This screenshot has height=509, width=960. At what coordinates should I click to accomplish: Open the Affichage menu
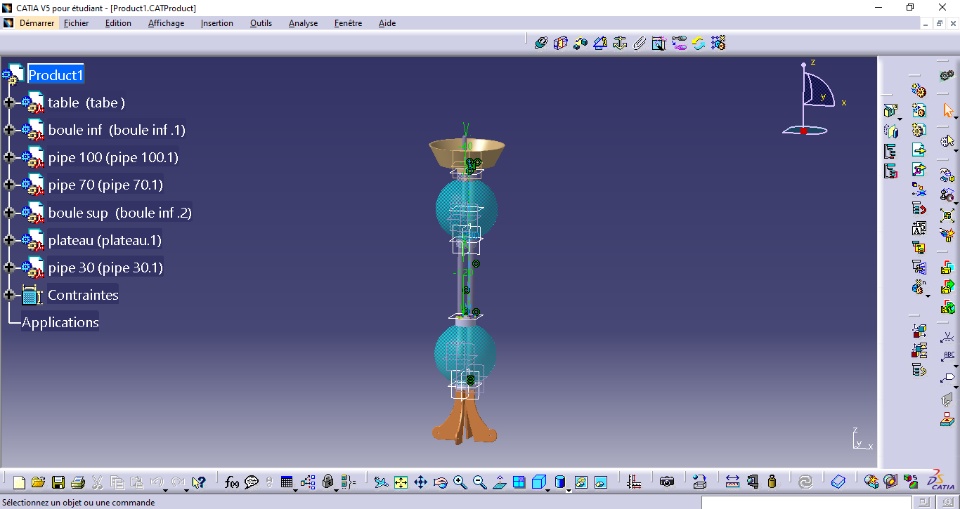(x=166, y=23)
